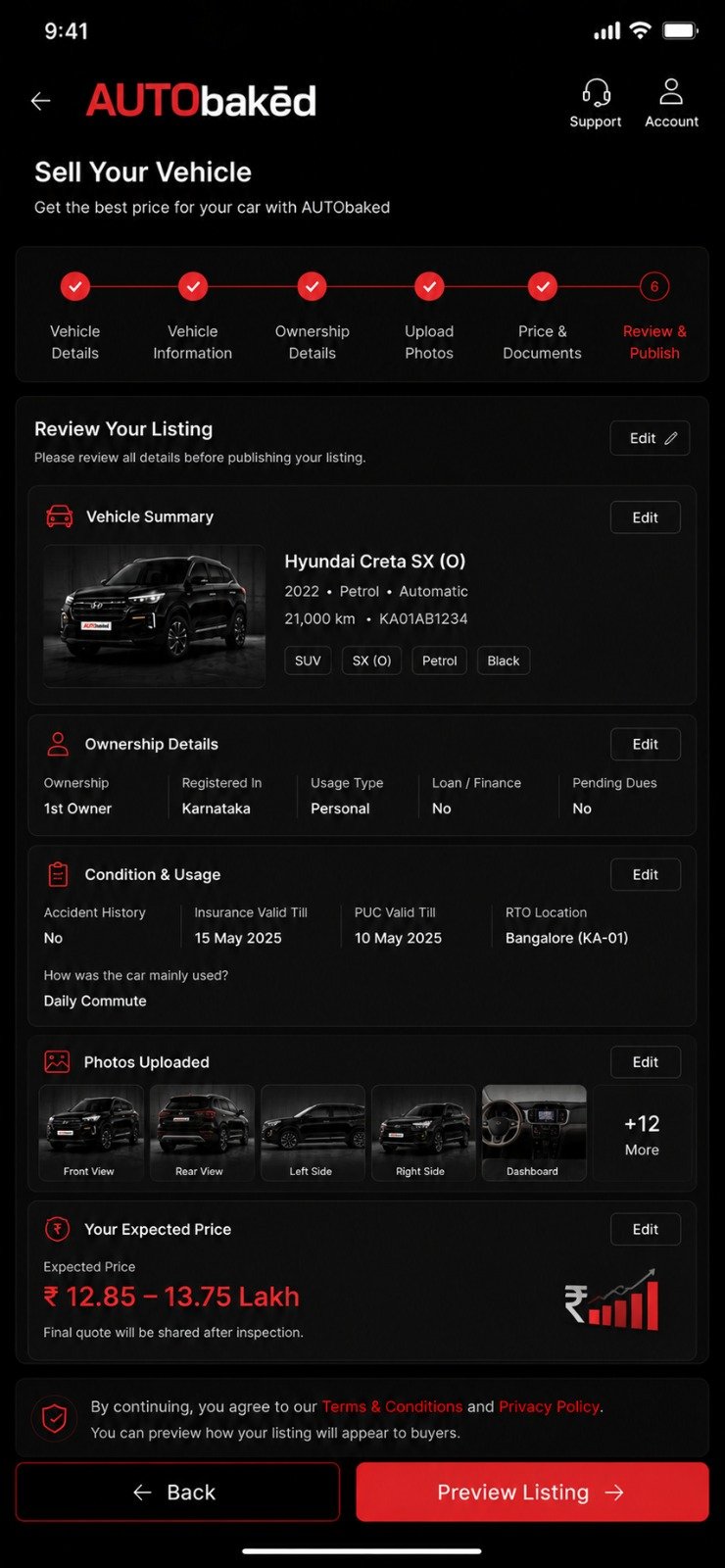Click the 15 May 2025 insurance date
This screenshot has width=725, height=1568.
(238, 938)
